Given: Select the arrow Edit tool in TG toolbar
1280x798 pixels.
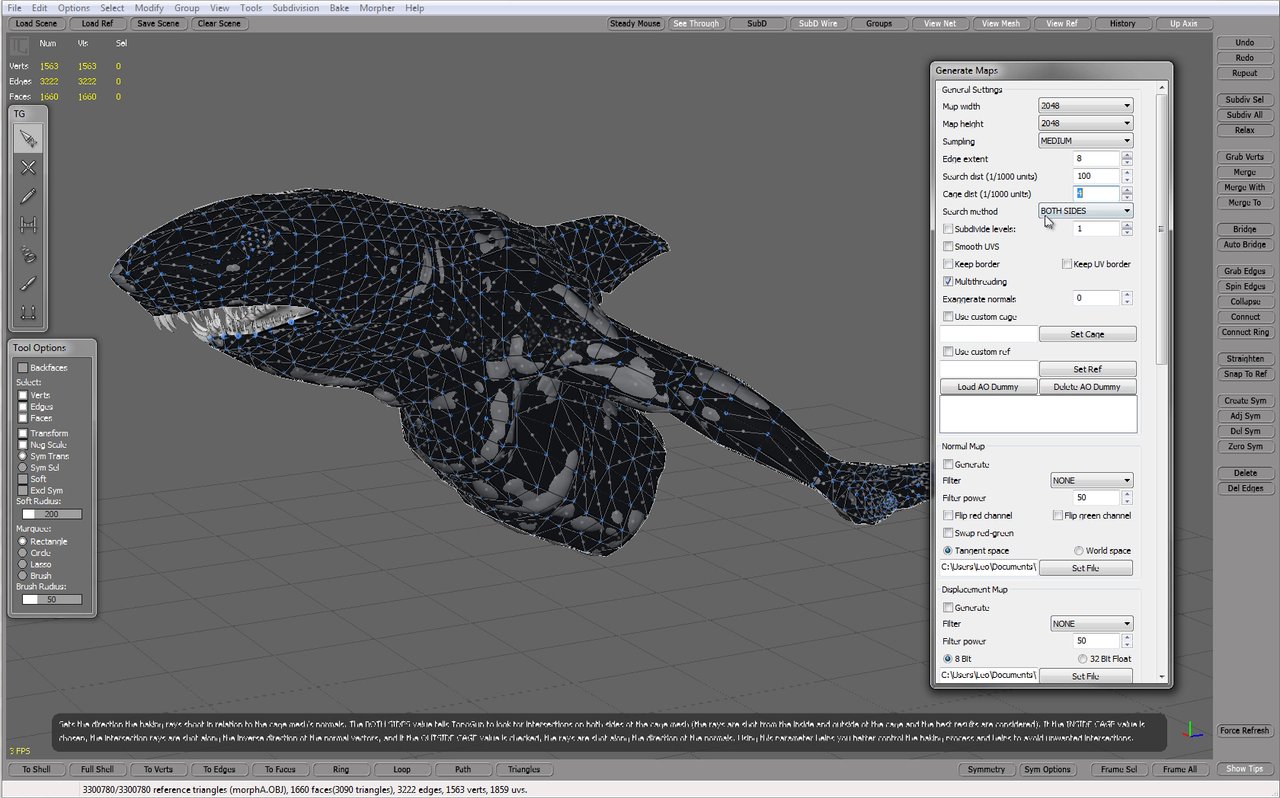Looking at the screenshot, I should (28, 139).
